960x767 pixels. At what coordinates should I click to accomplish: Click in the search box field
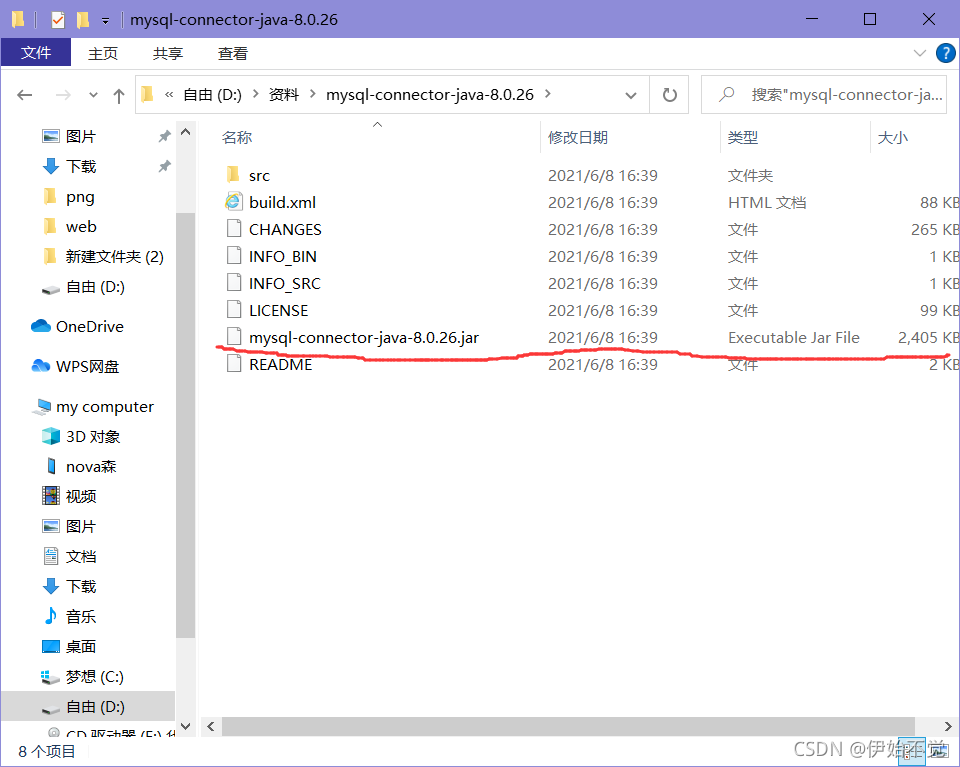(823, 95)
